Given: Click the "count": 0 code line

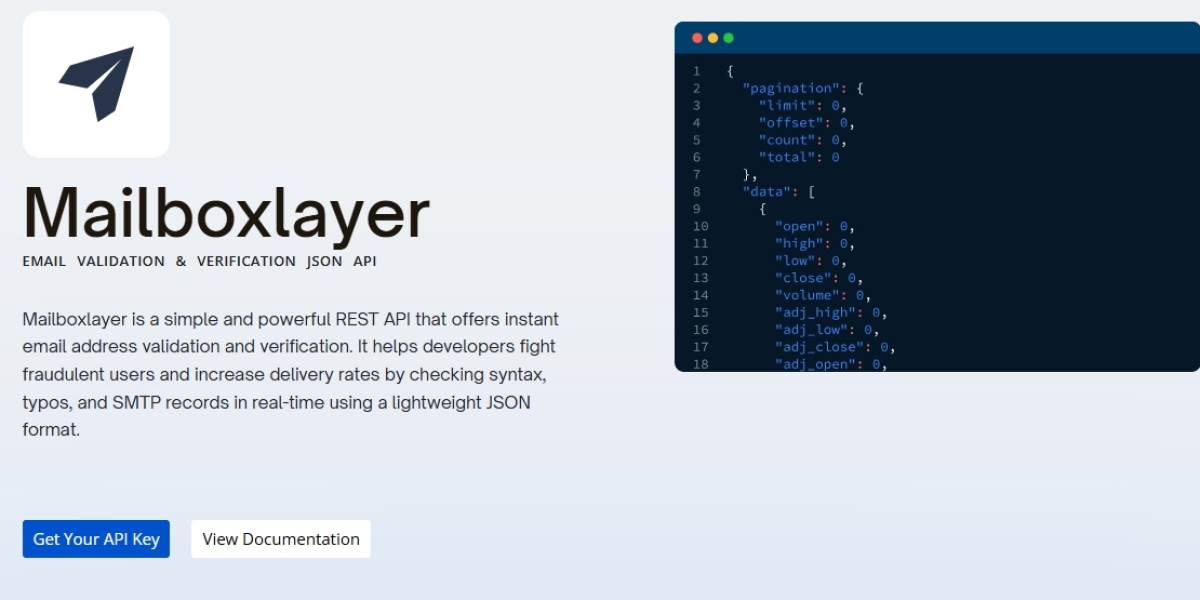Looking at the screenshot, I should [x=803, y=140].
